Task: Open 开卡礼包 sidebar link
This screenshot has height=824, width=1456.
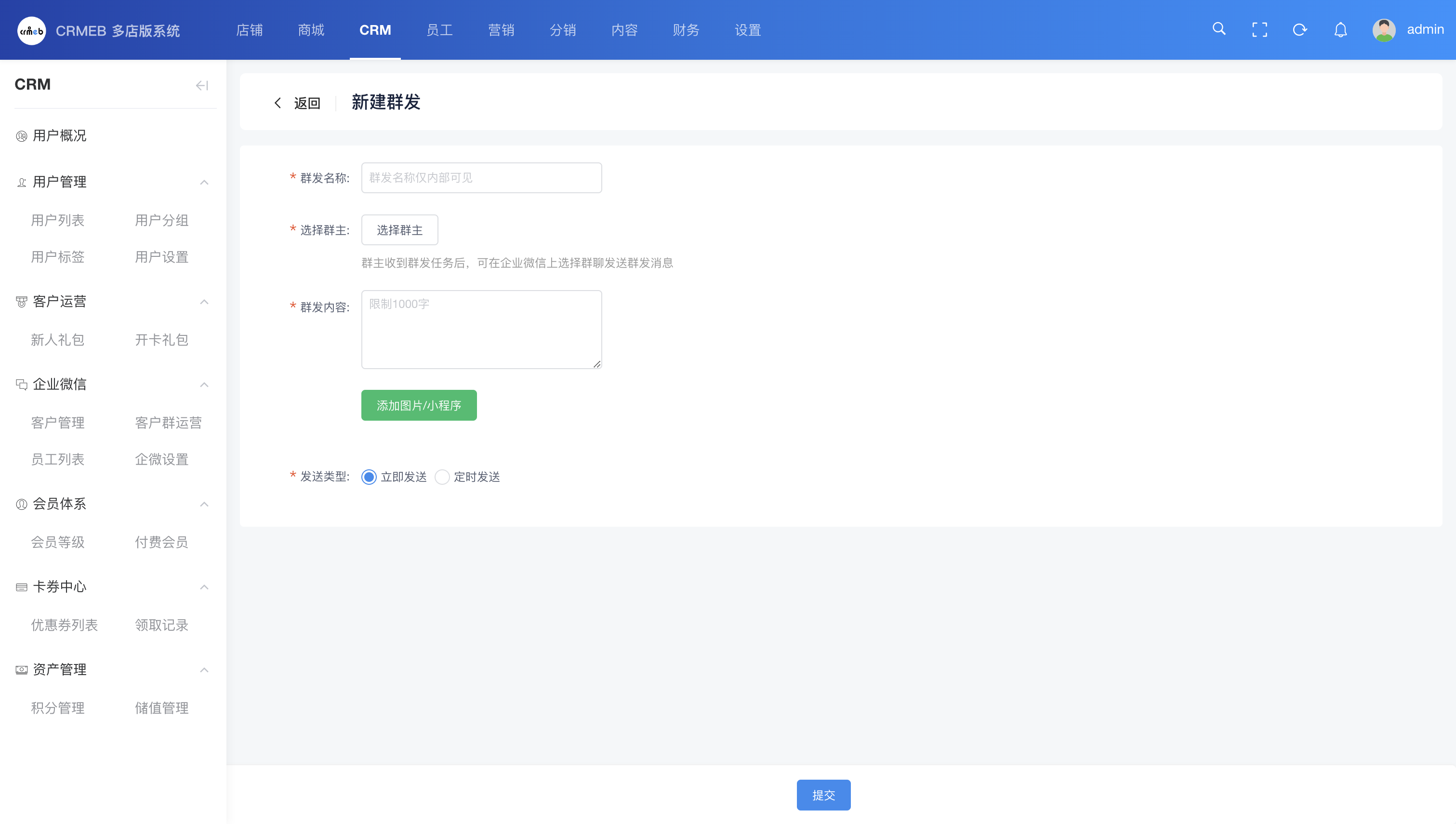Action: (x=162, y=340)
